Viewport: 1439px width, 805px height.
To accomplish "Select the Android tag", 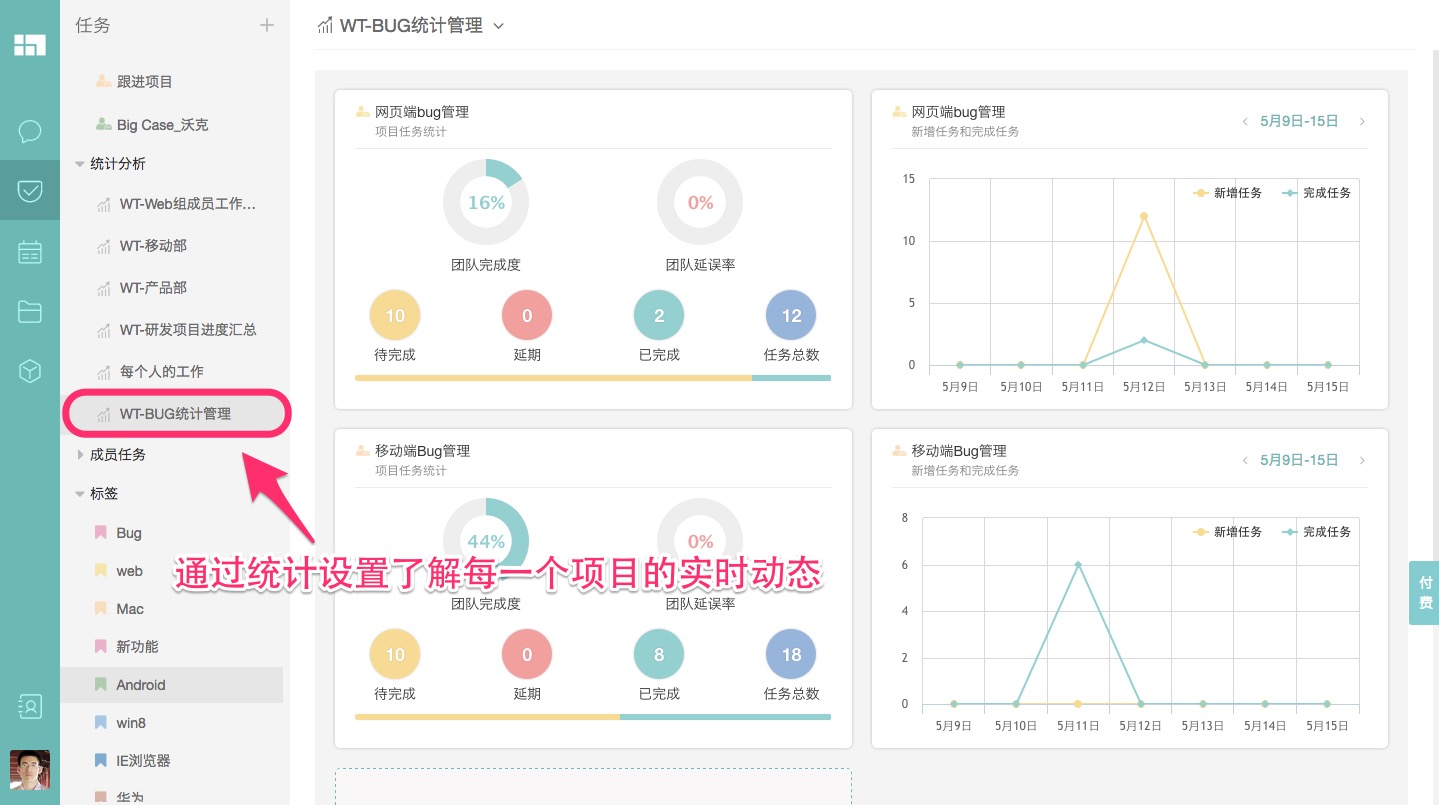I will pos(172,685).
